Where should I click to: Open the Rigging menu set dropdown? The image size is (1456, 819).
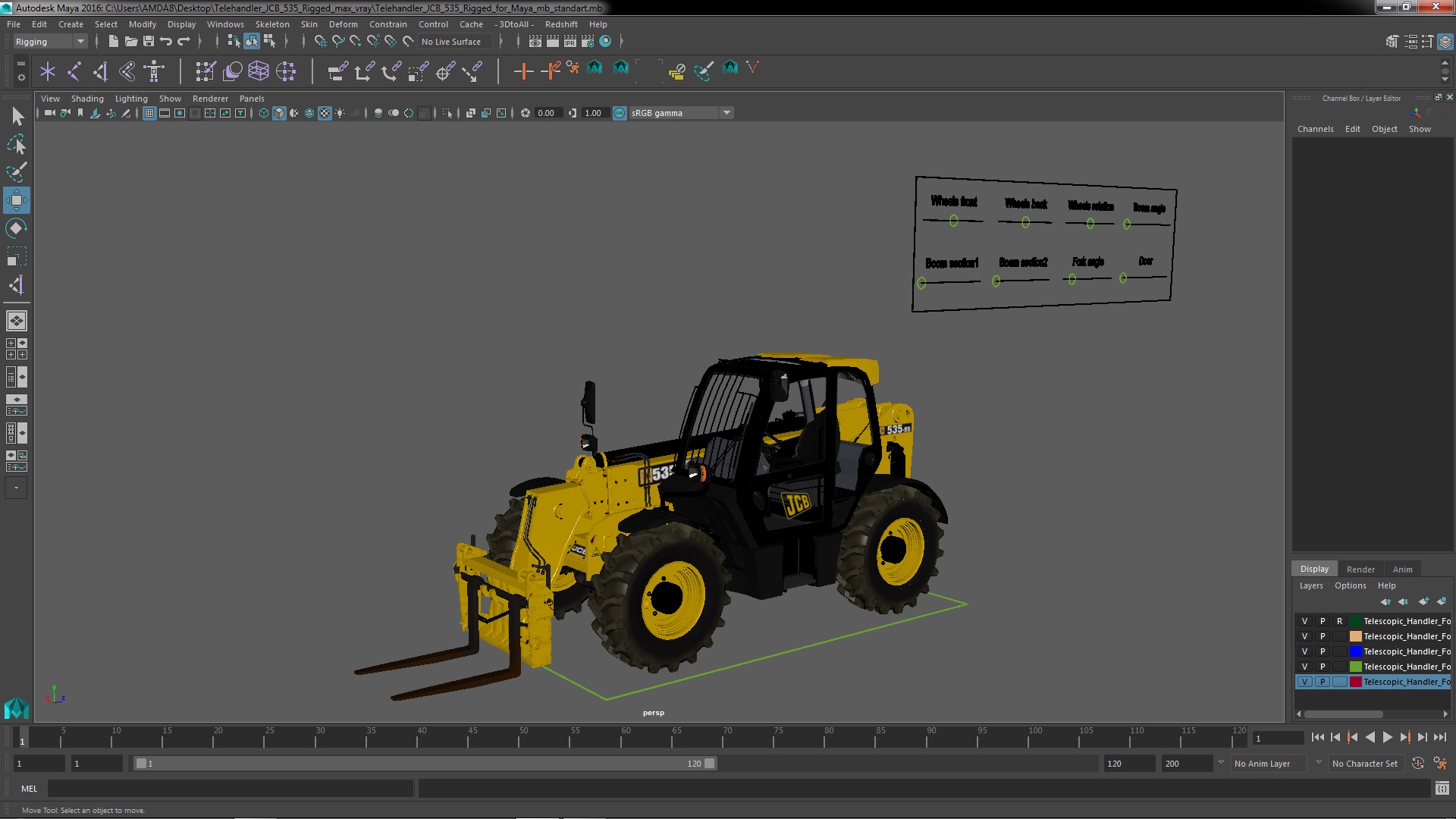tap(50, 42)
